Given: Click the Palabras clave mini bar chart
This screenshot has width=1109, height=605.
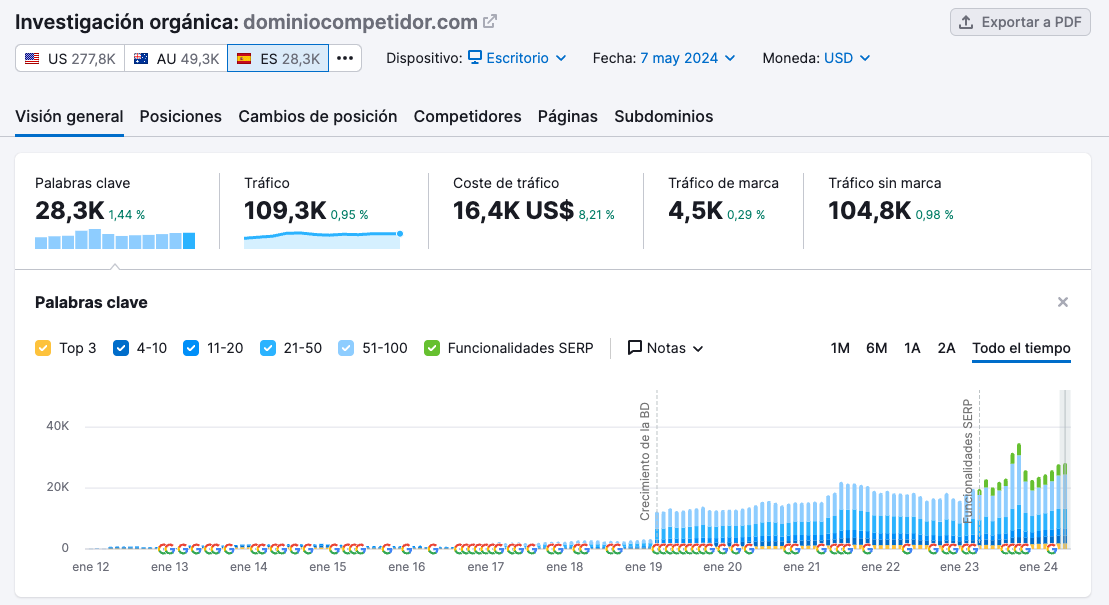Looking at the screenshot, I should (115, 239).
